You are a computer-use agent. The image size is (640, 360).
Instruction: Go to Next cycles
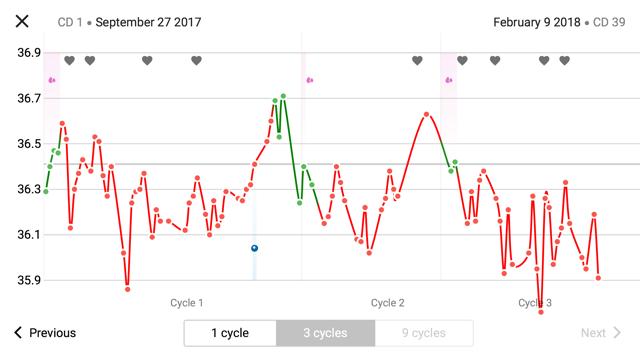601,333
